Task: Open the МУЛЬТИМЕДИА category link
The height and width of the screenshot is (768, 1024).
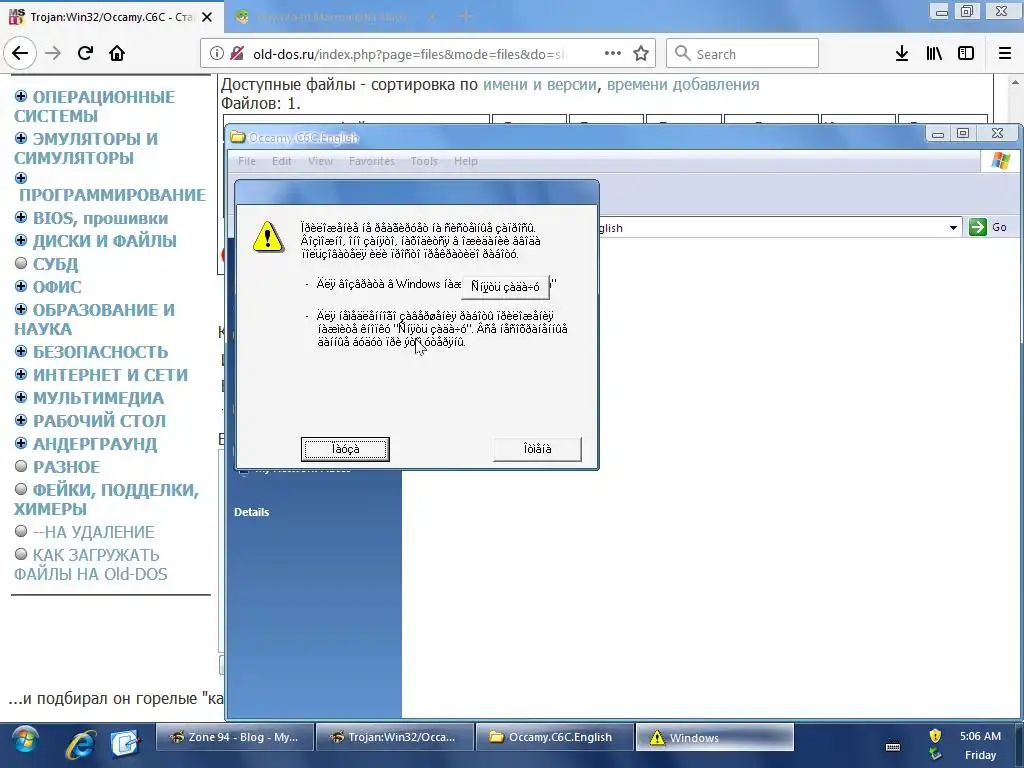Action: pyautogui.click(x=99, y=398)
